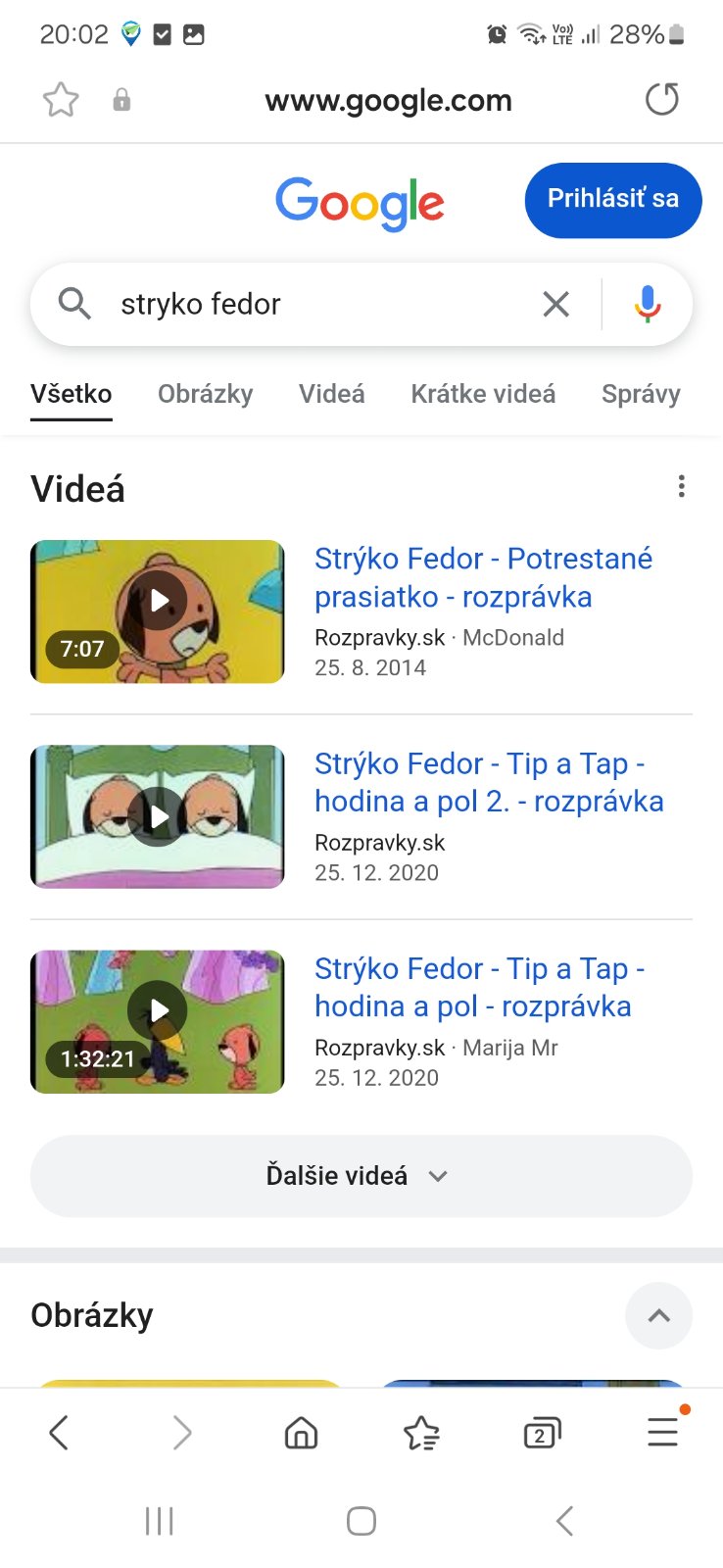Collapse the Obrázky section
Screen dimensions: 723x1568
coord(658,1315)
